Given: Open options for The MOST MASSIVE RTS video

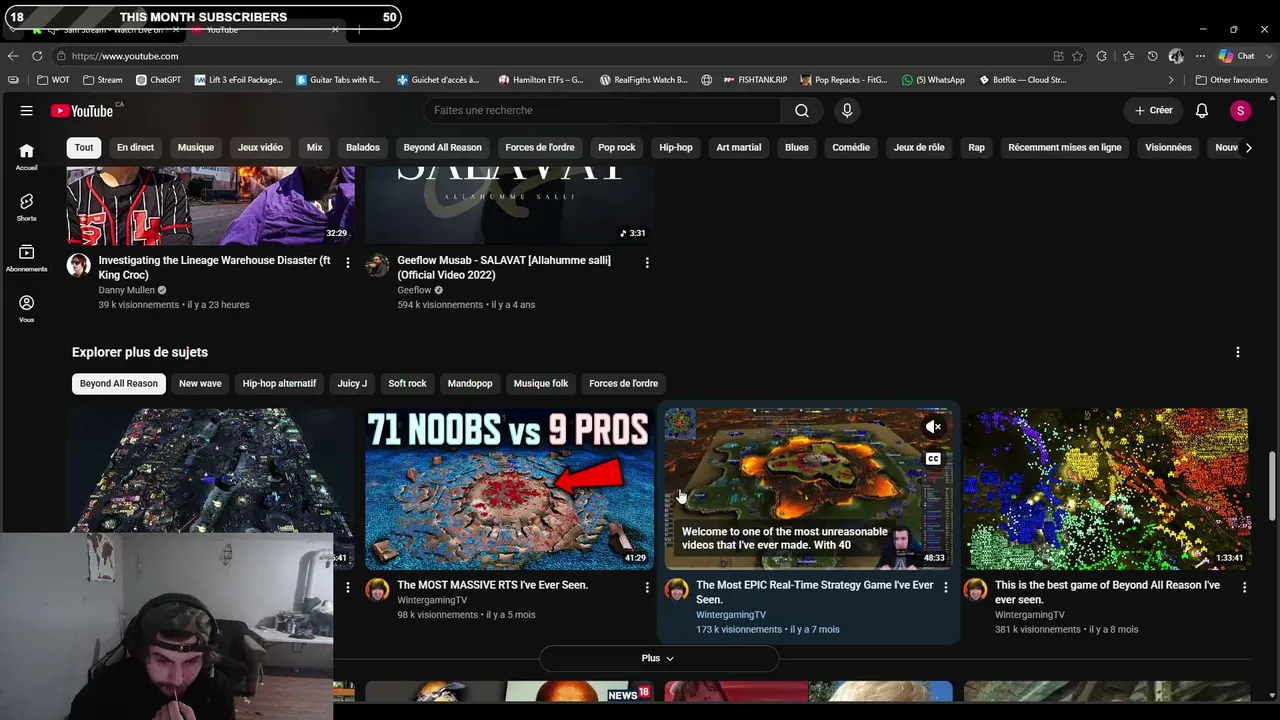Looking at the screenshot, I should coord(647,587).
